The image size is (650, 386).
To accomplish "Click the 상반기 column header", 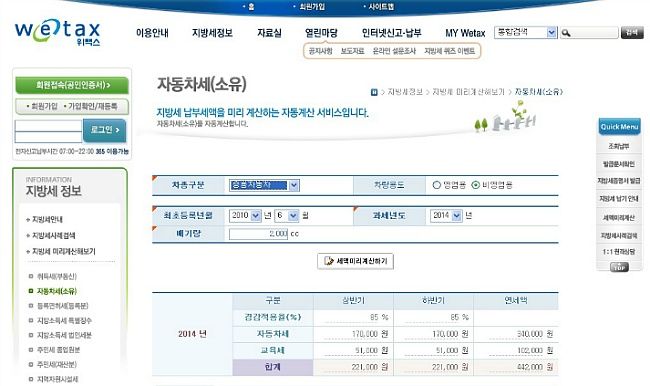I will click(x=354, y=301).
